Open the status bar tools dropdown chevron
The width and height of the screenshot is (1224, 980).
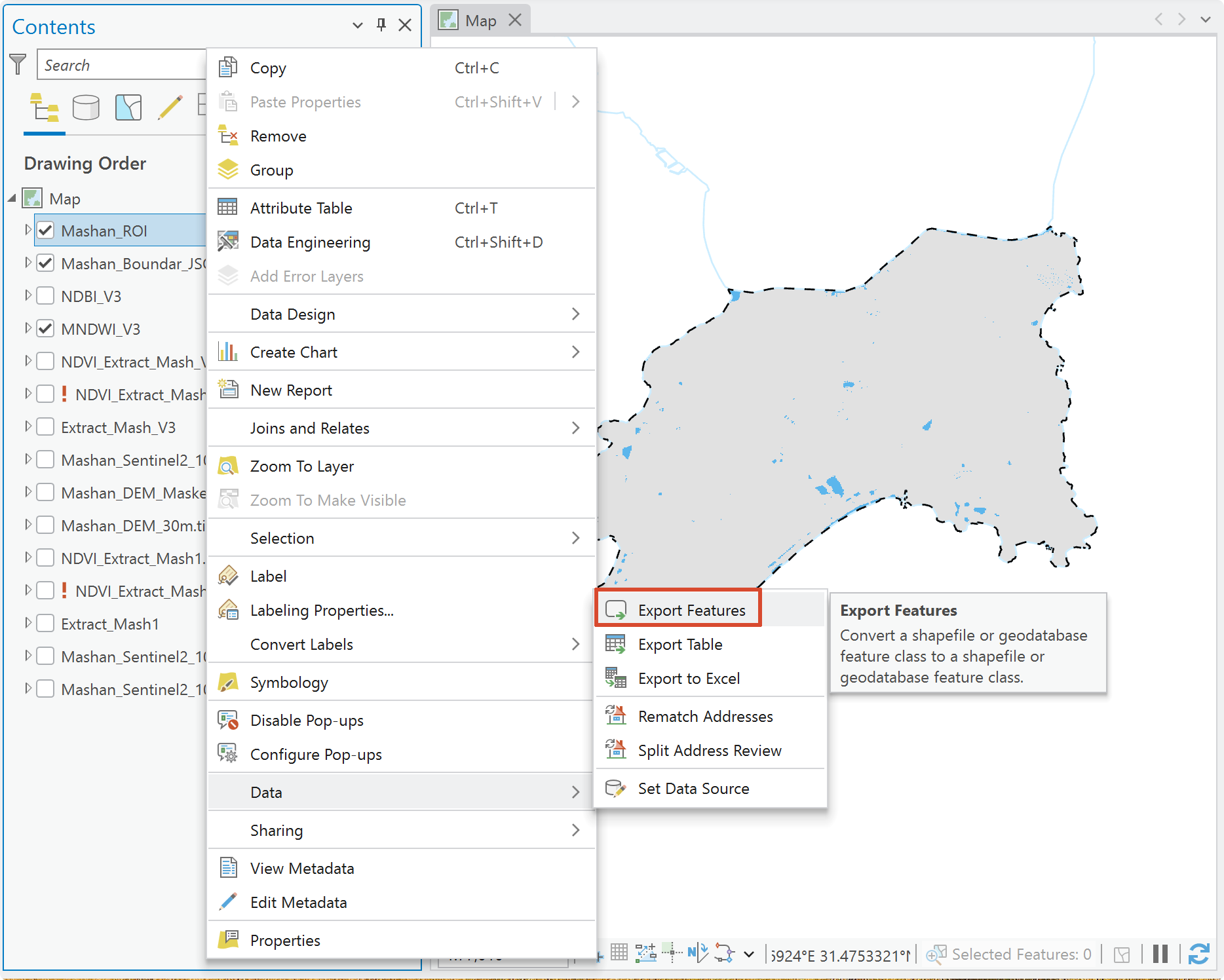(749, 954)
